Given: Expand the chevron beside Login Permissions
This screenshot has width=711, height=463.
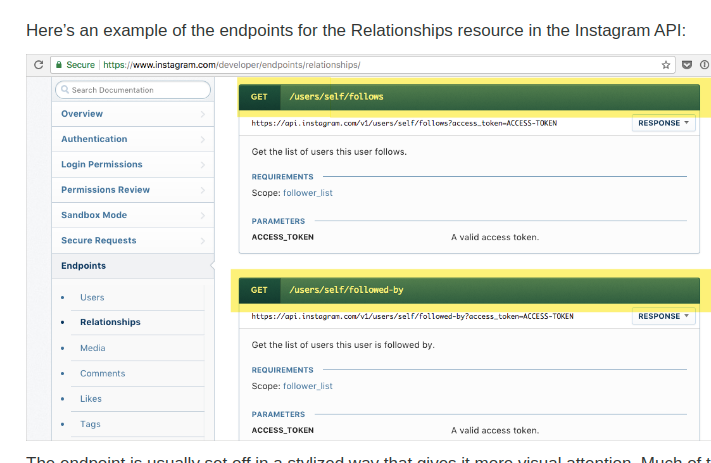Looking at the screenshot, I should (203, 165).
